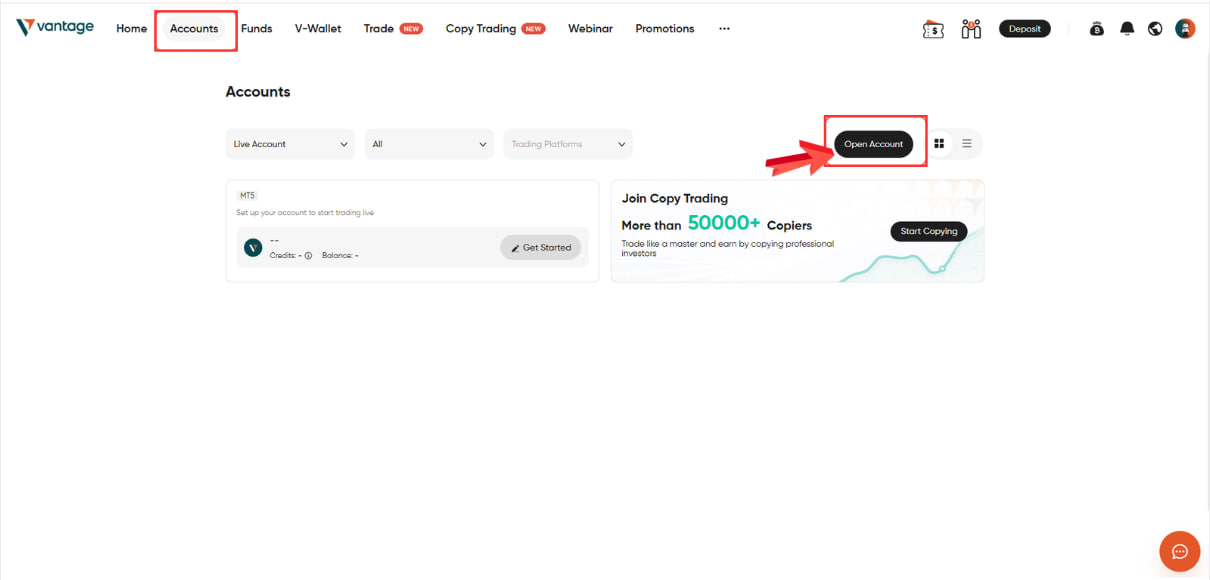Open the All filter dropdown

pos(428,143)
